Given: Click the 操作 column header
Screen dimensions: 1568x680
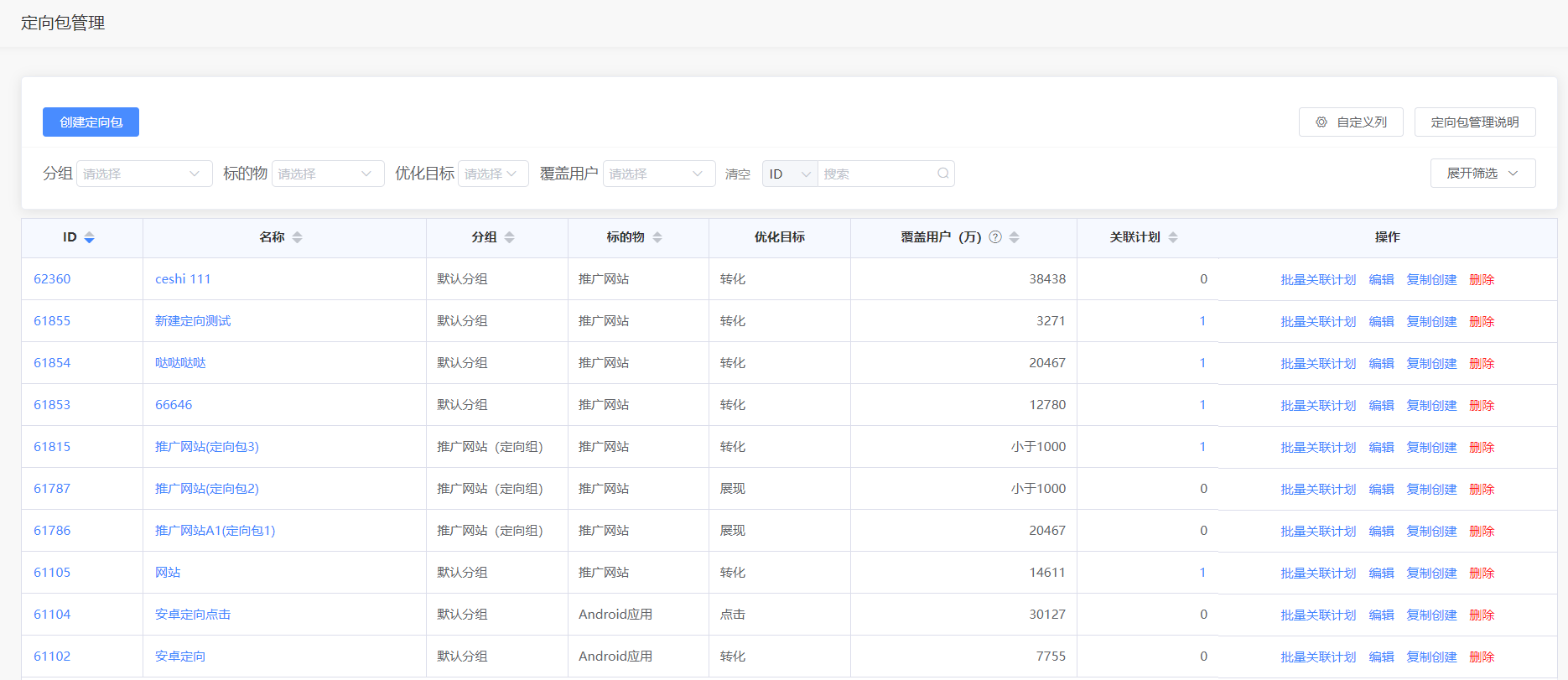Looking at the screenshot, I should pyautogui.click(x=1388, y=237).
